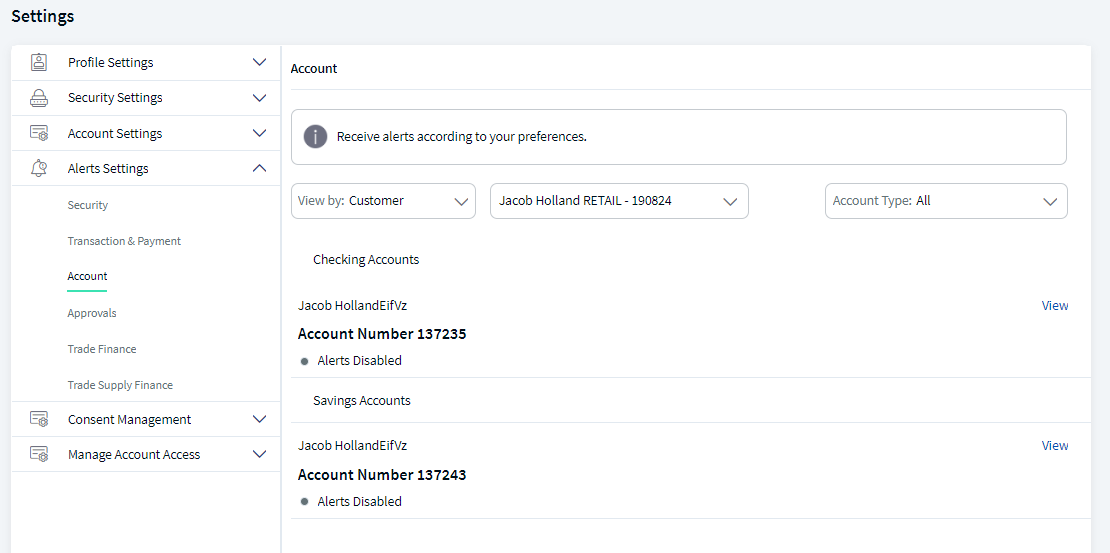Screen dimensions: 1110x553
Task: Click the Manage Account Access label
Action: 134,455
